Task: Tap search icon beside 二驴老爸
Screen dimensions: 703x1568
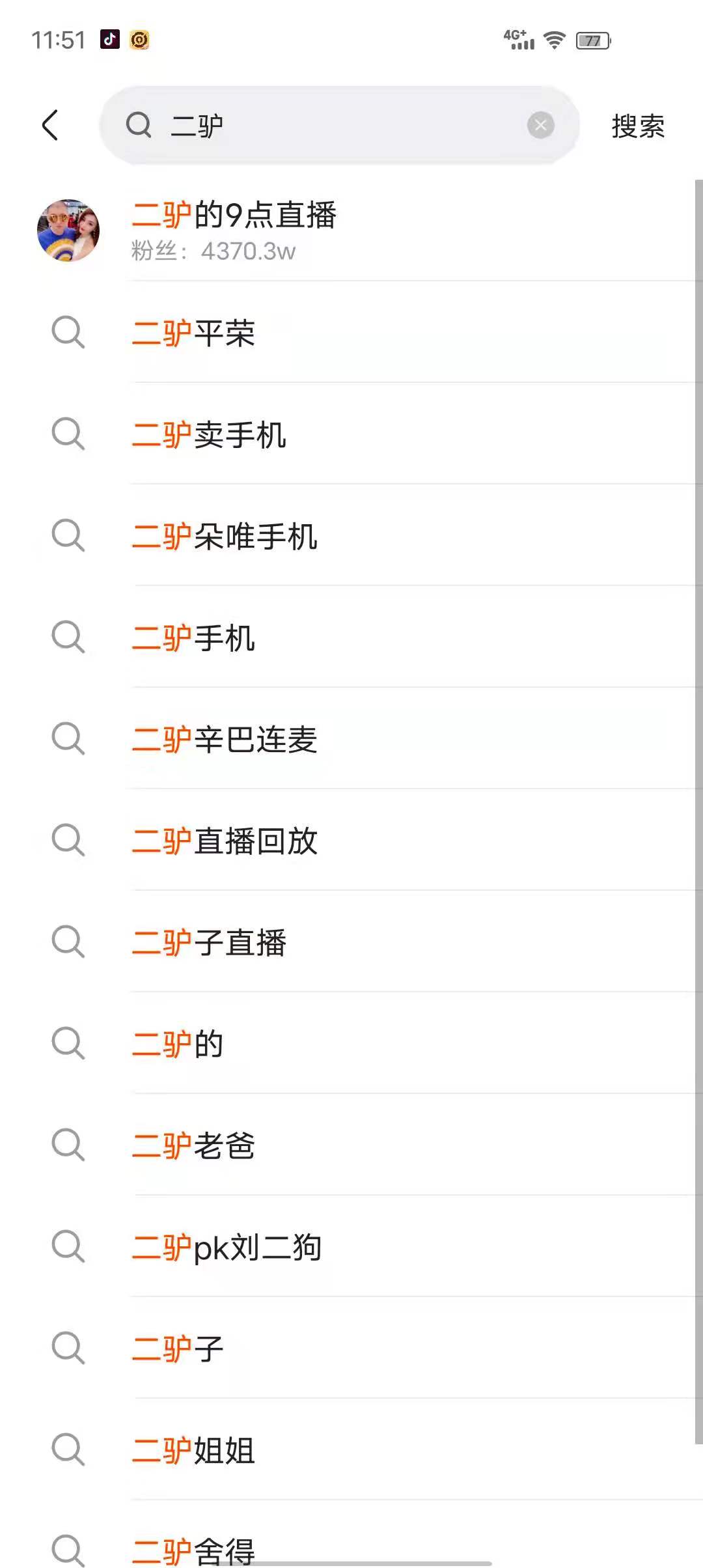Action: 68,1145
